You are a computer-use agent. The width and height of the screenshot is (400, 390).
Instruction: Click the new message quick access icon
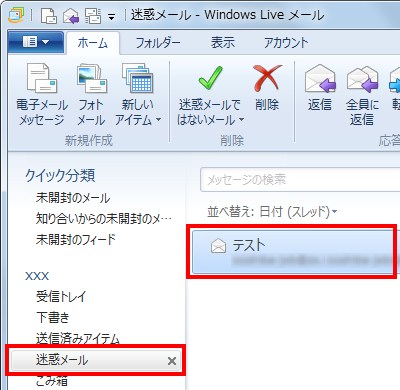tap(49, 16)
